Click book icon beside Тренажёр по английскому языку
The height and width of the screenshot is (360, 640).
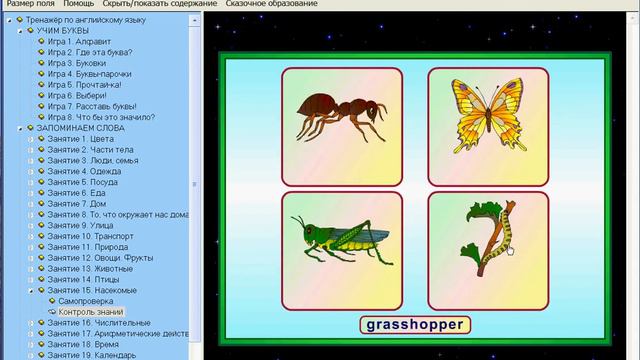pyautogui.click(x=20, y=20)
